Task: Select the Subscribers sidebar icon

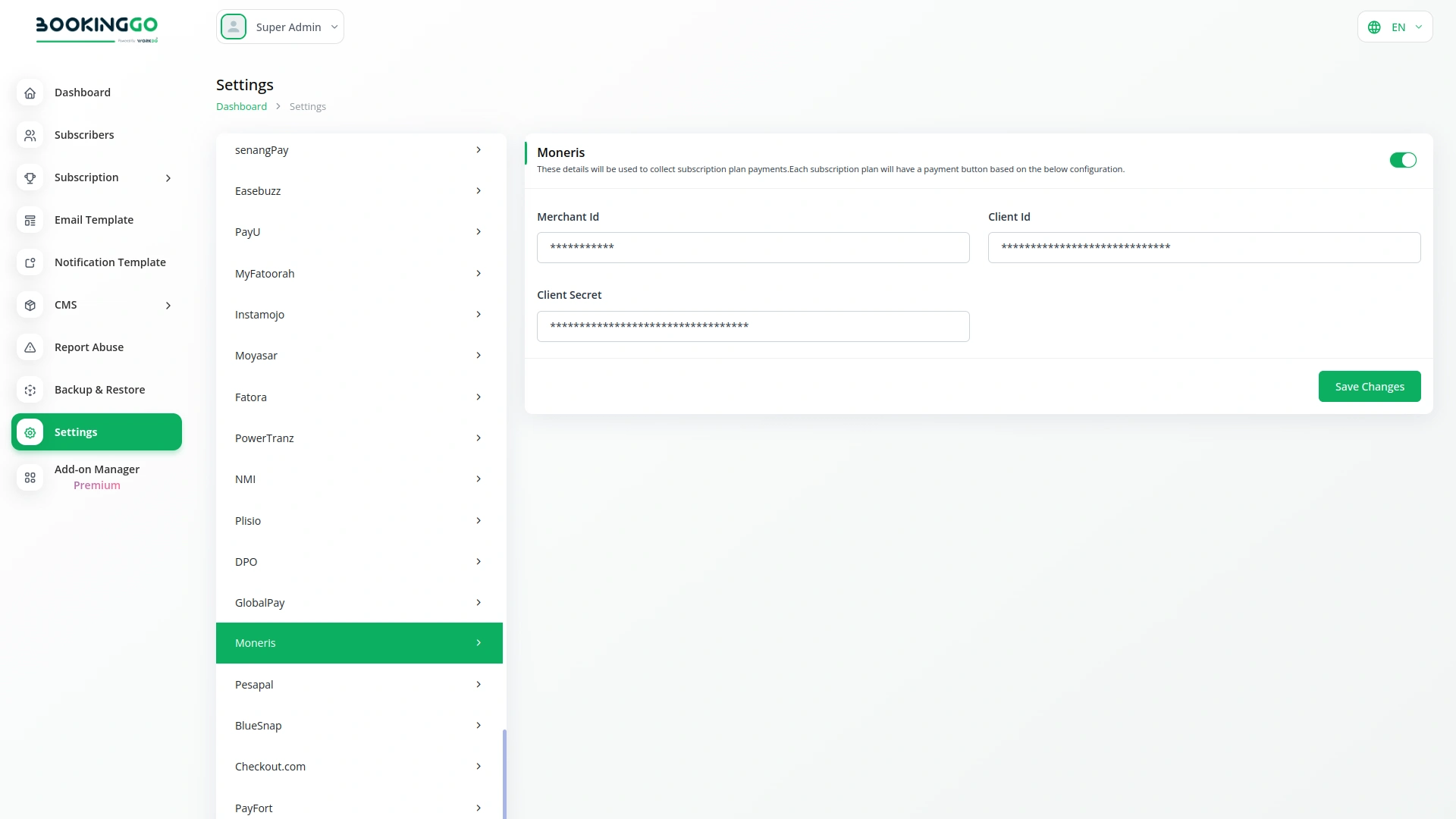Action: point(30,135)
